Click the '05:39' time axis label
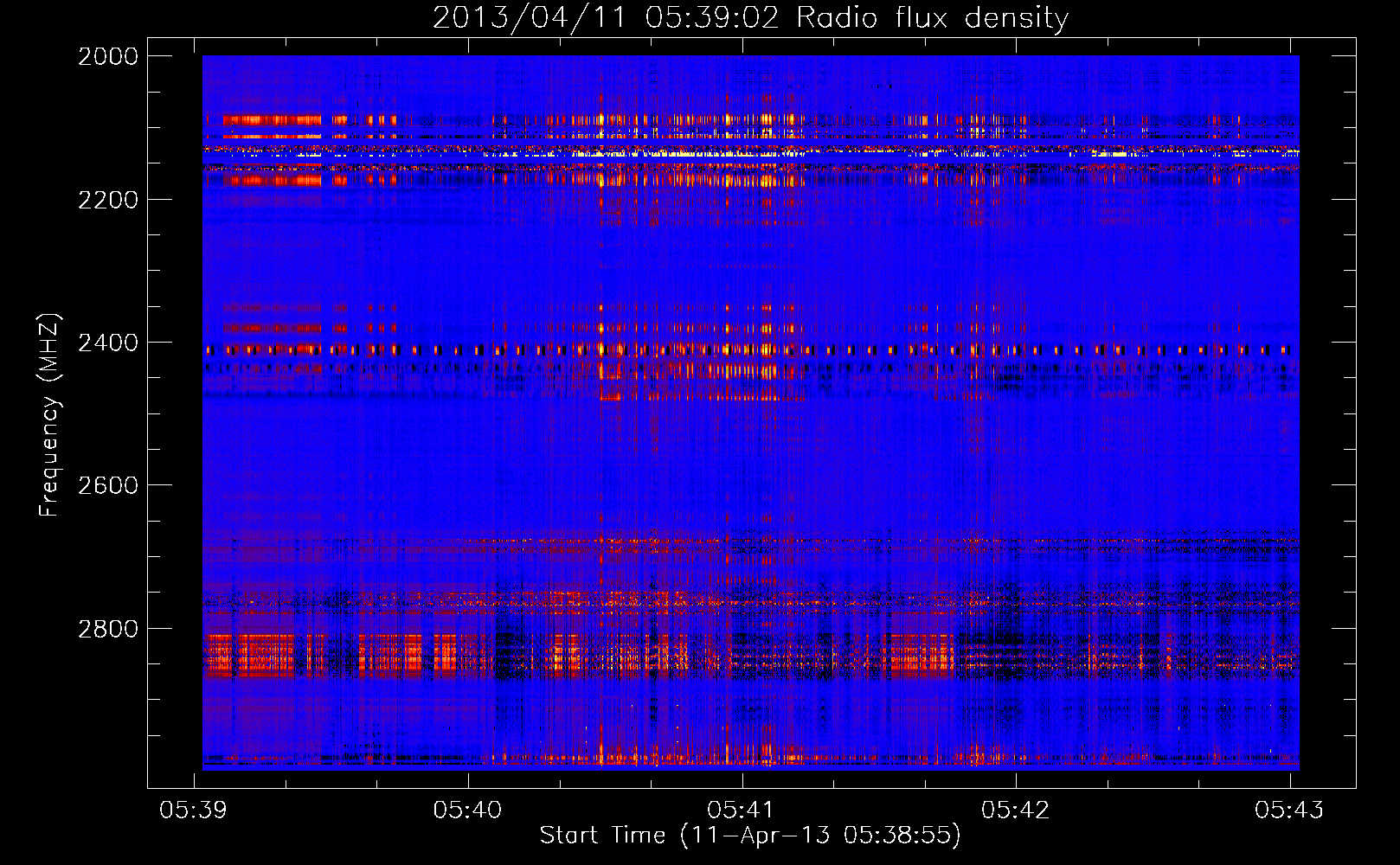The height and width of the screenshot is (865, 1400). (x=194, y=810)
